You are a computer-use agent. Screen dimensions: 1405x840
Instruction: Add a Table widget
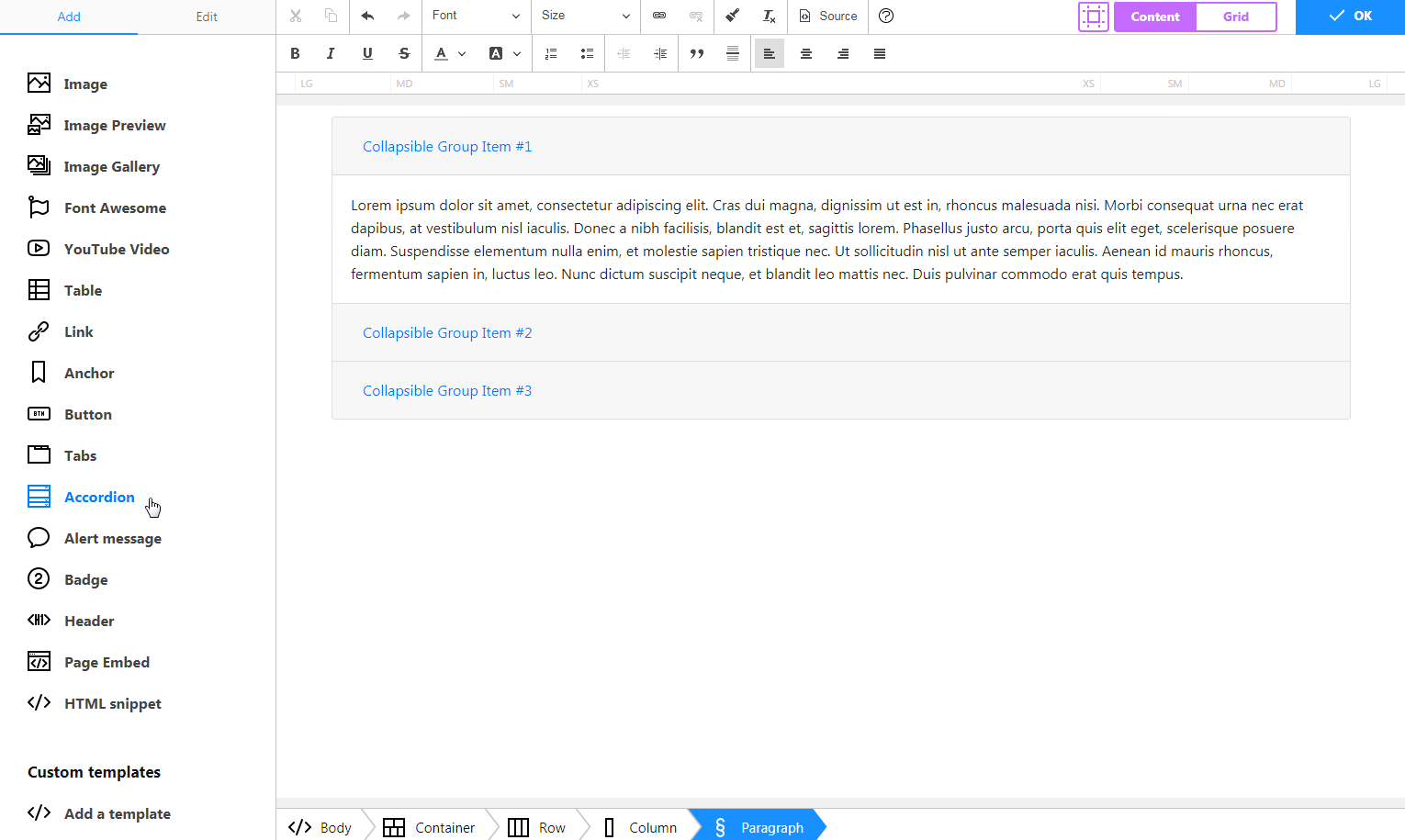(x=64, y=290)
